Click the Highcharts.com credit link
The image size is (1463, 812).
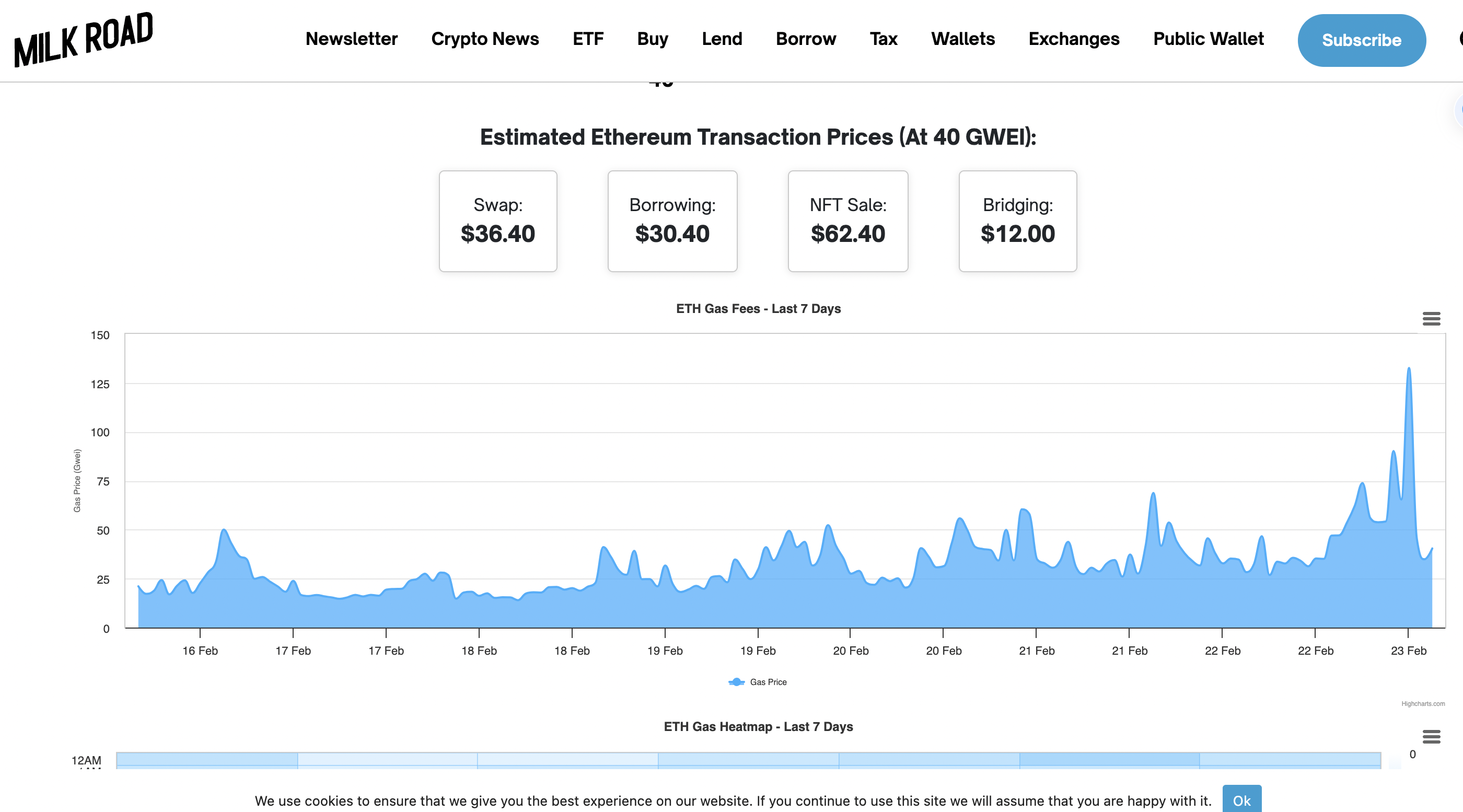pos(1423,703)
